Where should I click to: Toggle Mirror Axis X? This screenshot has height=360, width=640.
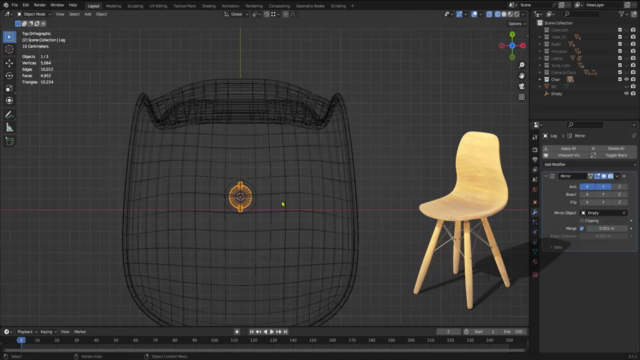587,187
